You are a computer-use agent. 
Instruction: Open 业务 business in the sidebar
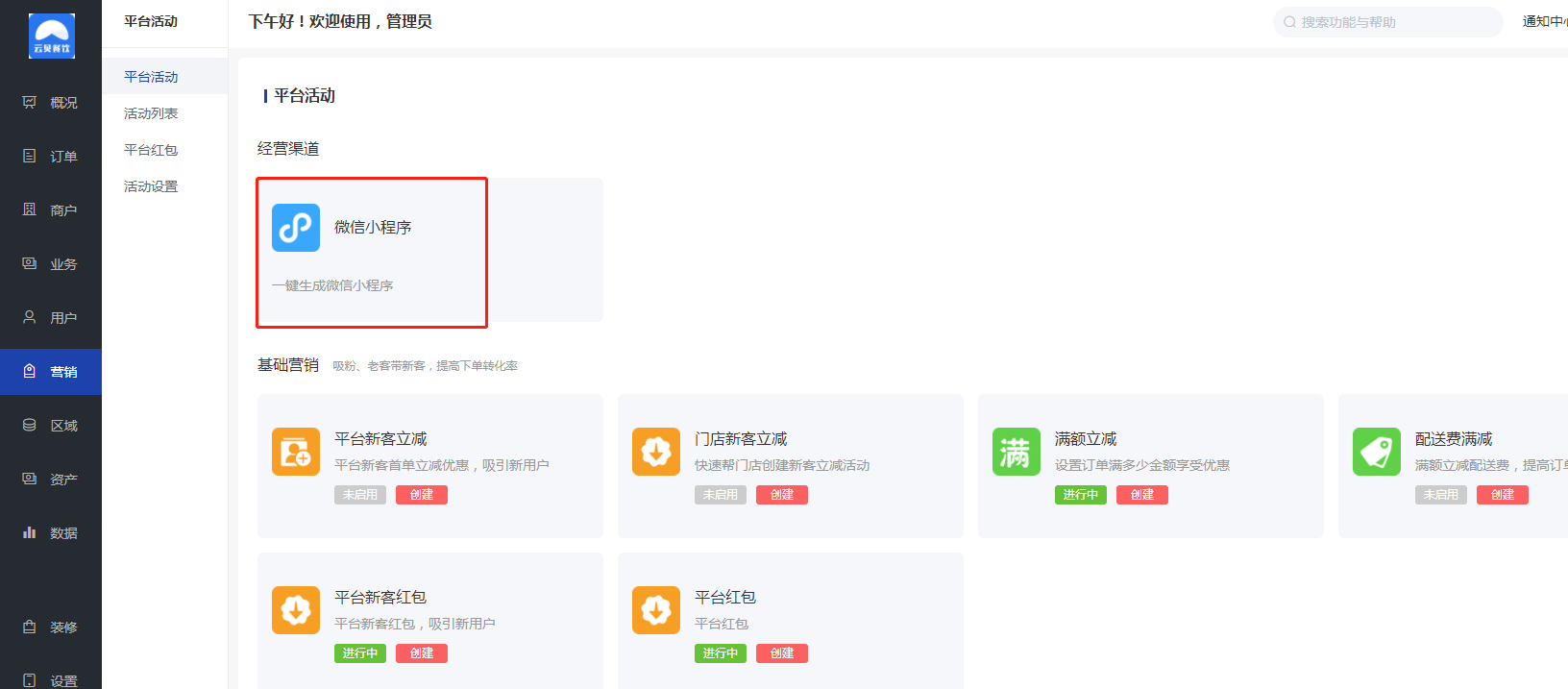(51, 264)
